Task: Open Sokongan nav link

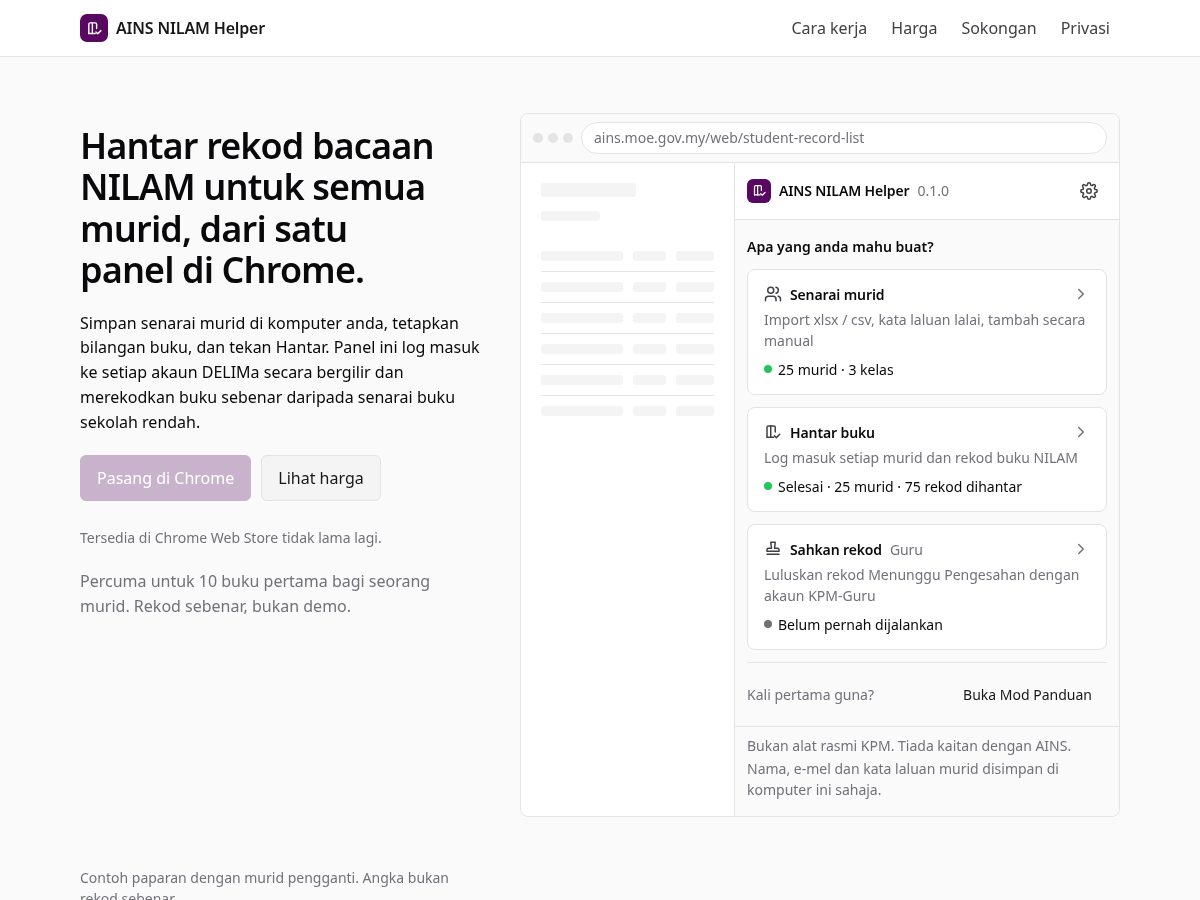Action: click(999, 28)
